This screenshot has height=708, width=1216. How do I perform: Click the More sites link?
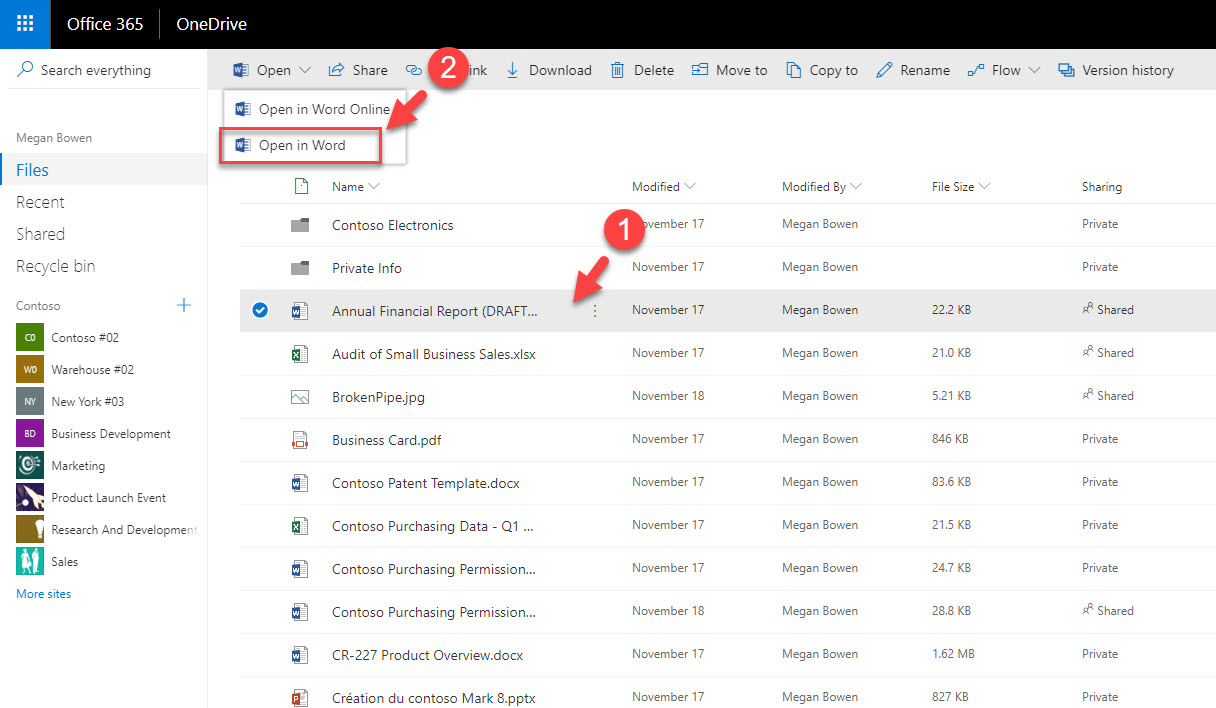point(44,594)
